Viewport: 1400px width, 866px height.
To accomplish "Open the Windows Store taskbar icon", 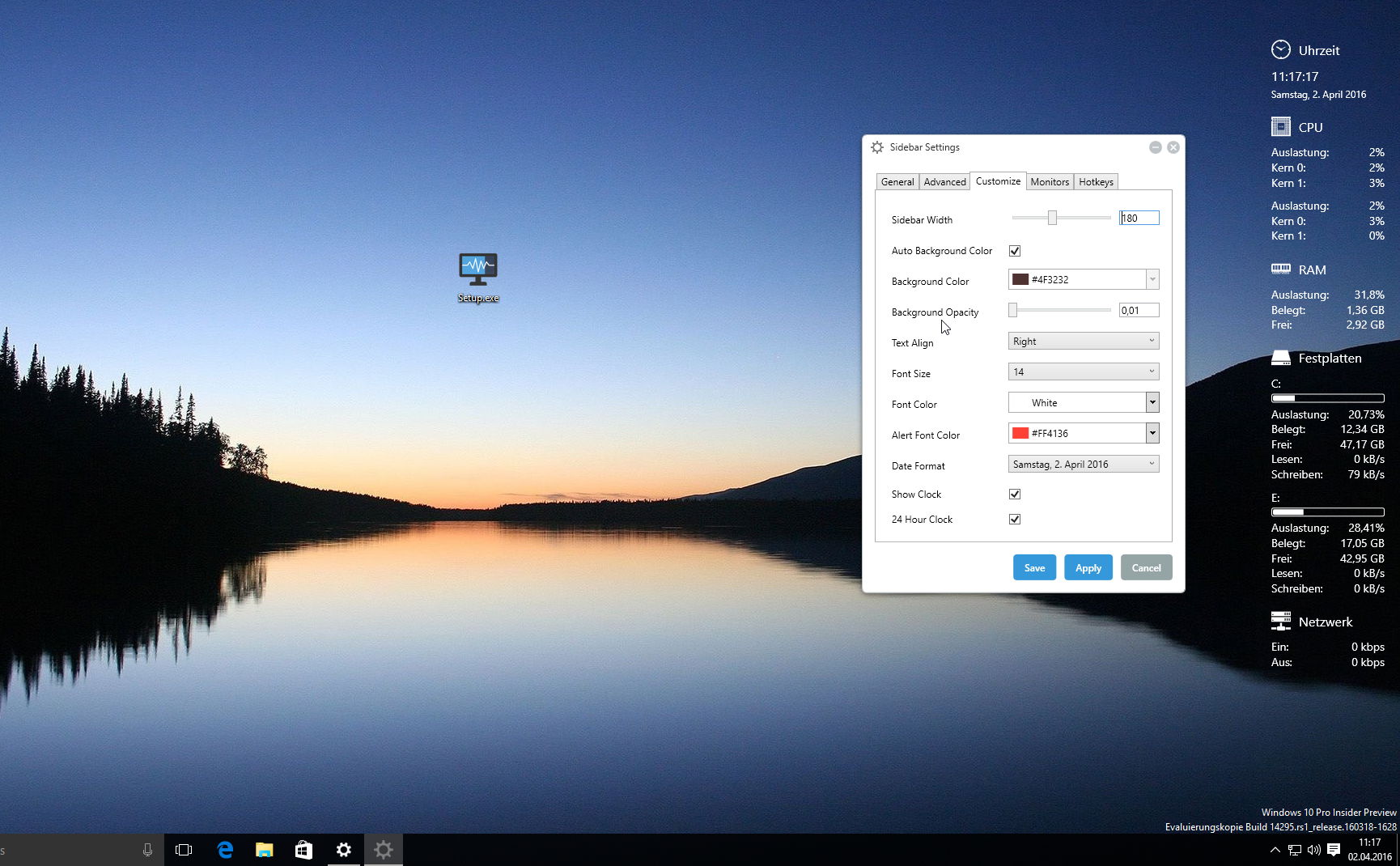I will tap(303, 850).
